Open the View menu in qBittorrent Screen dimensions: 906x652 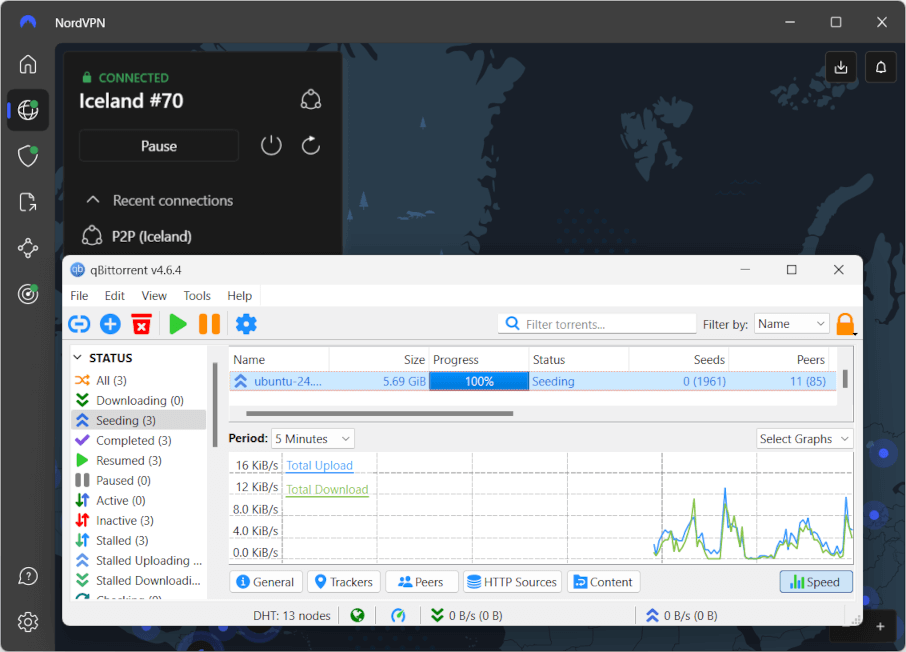(x=154, y=296)
